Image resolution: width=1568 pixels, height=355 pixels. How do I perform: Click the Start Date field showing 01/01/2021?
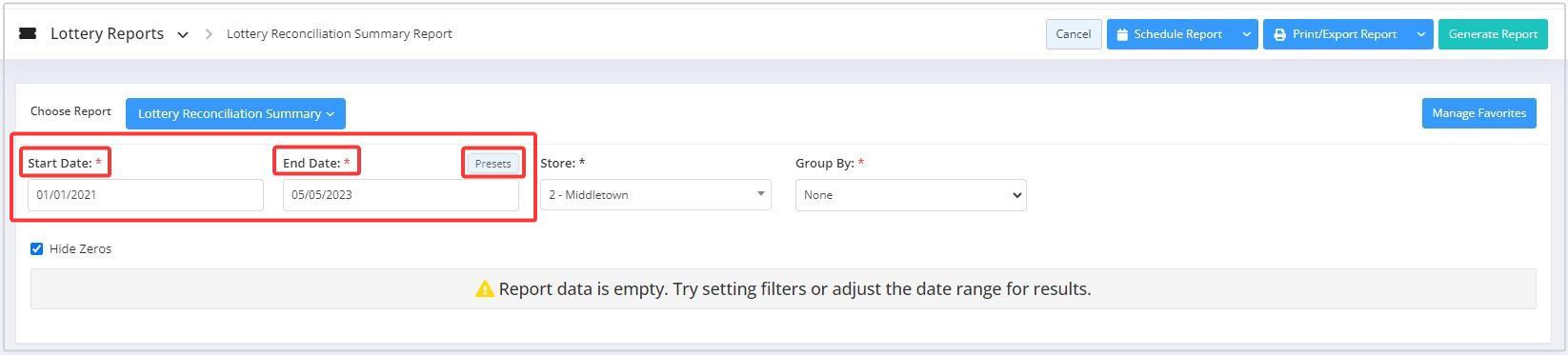point(146,195)
